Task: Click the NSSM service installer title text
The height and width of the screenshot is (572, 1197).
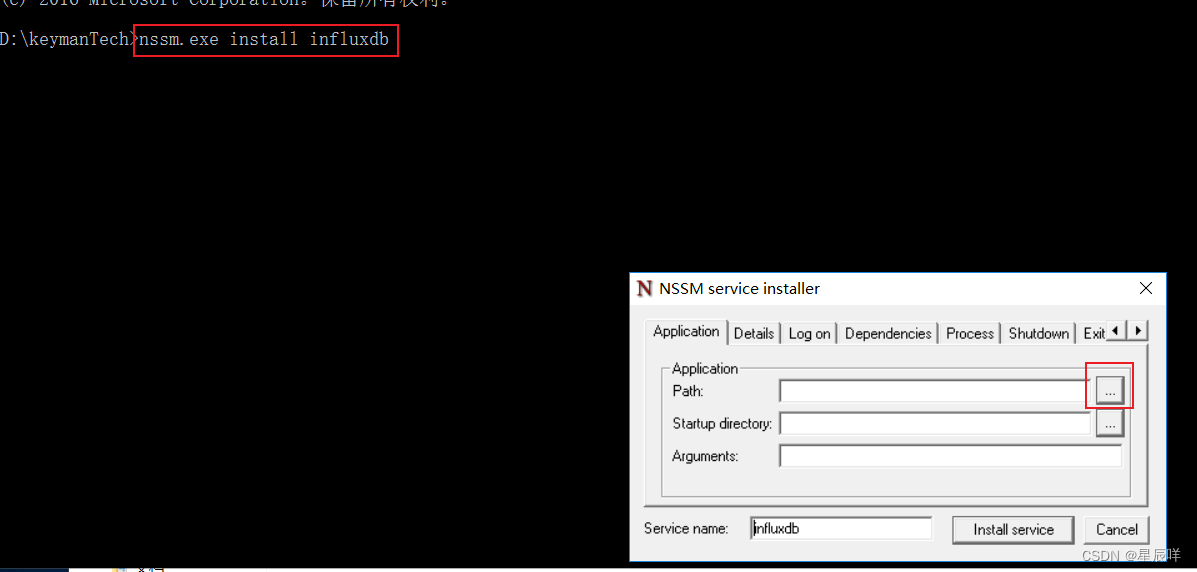Action: coord(740,289)
